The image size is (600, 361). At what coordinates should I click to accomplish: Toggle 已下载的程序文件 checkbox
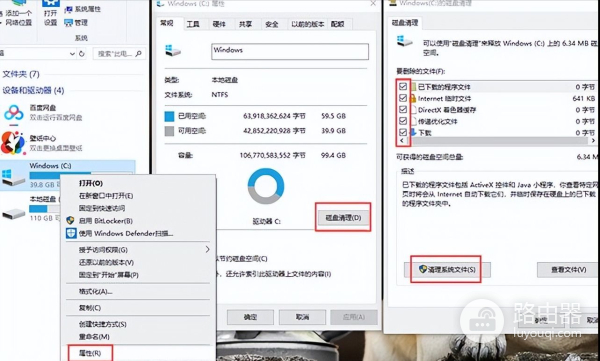(403, 87)
